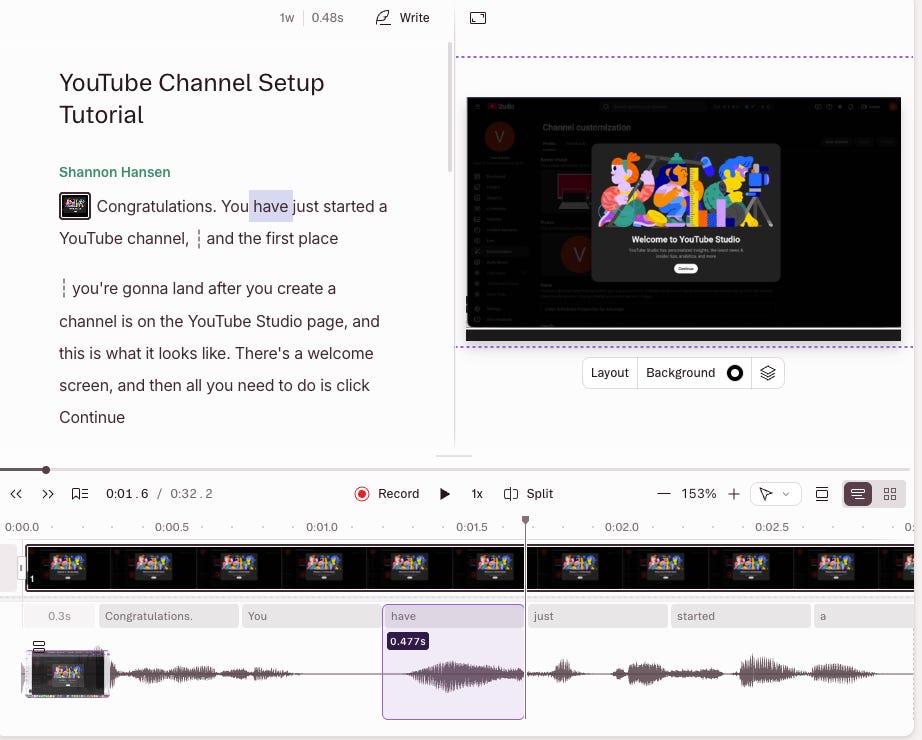Click the script panel scrollbar
Viewport: 922px width, 740px height.
(450, 106)
